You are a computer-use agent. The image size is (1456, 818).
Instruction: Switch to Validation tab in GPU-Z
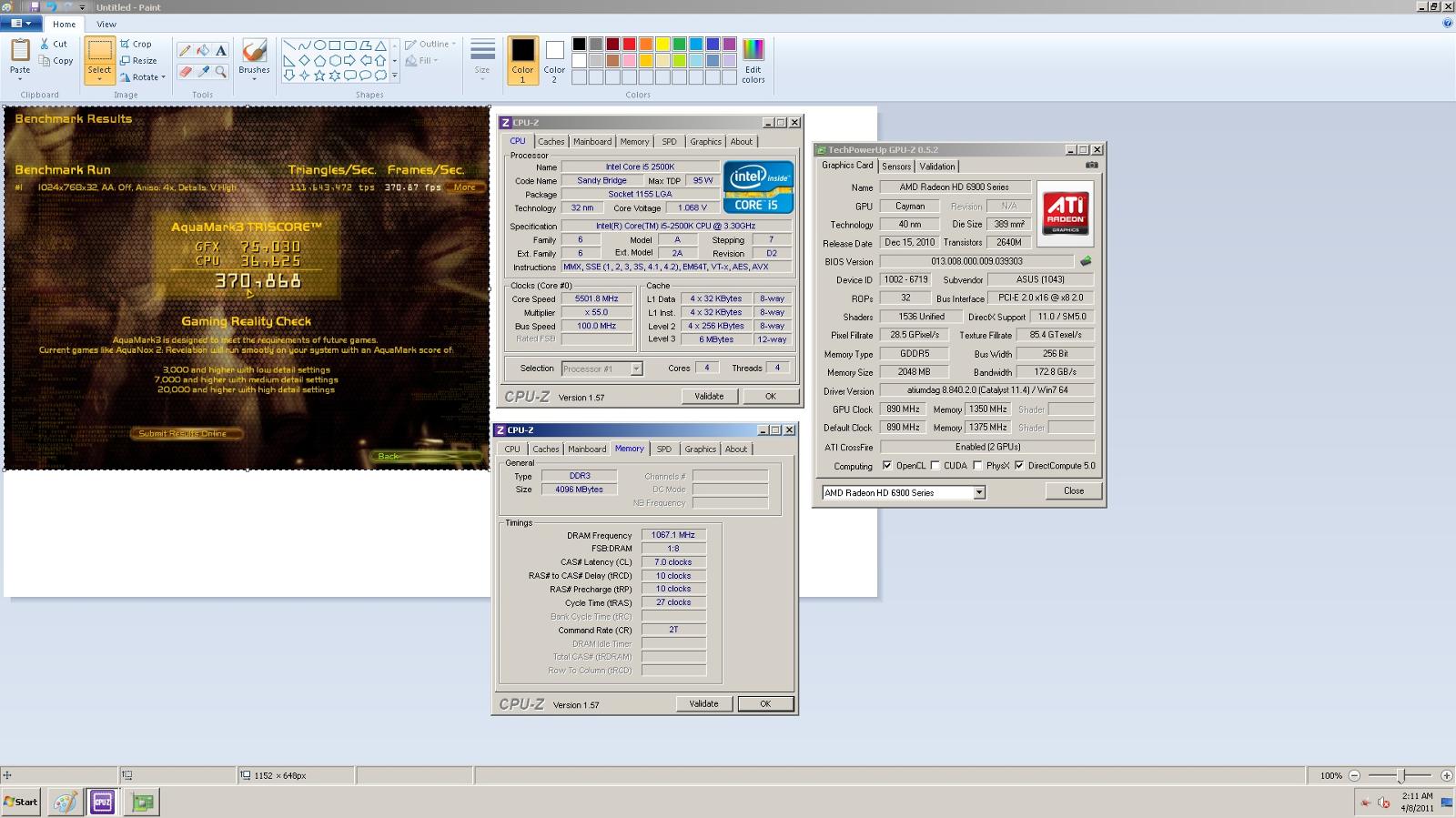[937, 167]
